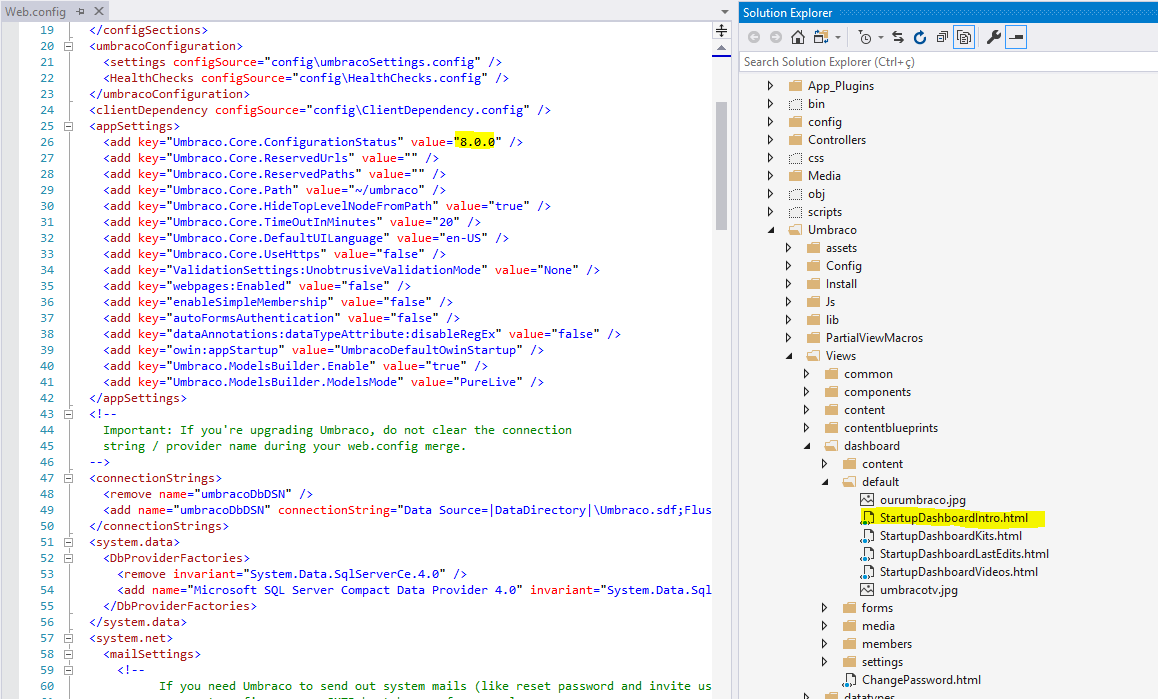Image resolution: width=1158 pixels, height=699 pixels.
Task: Click Solution Explorer Forward arrow button
Action: pyautogui.click(x=775, y=37)
